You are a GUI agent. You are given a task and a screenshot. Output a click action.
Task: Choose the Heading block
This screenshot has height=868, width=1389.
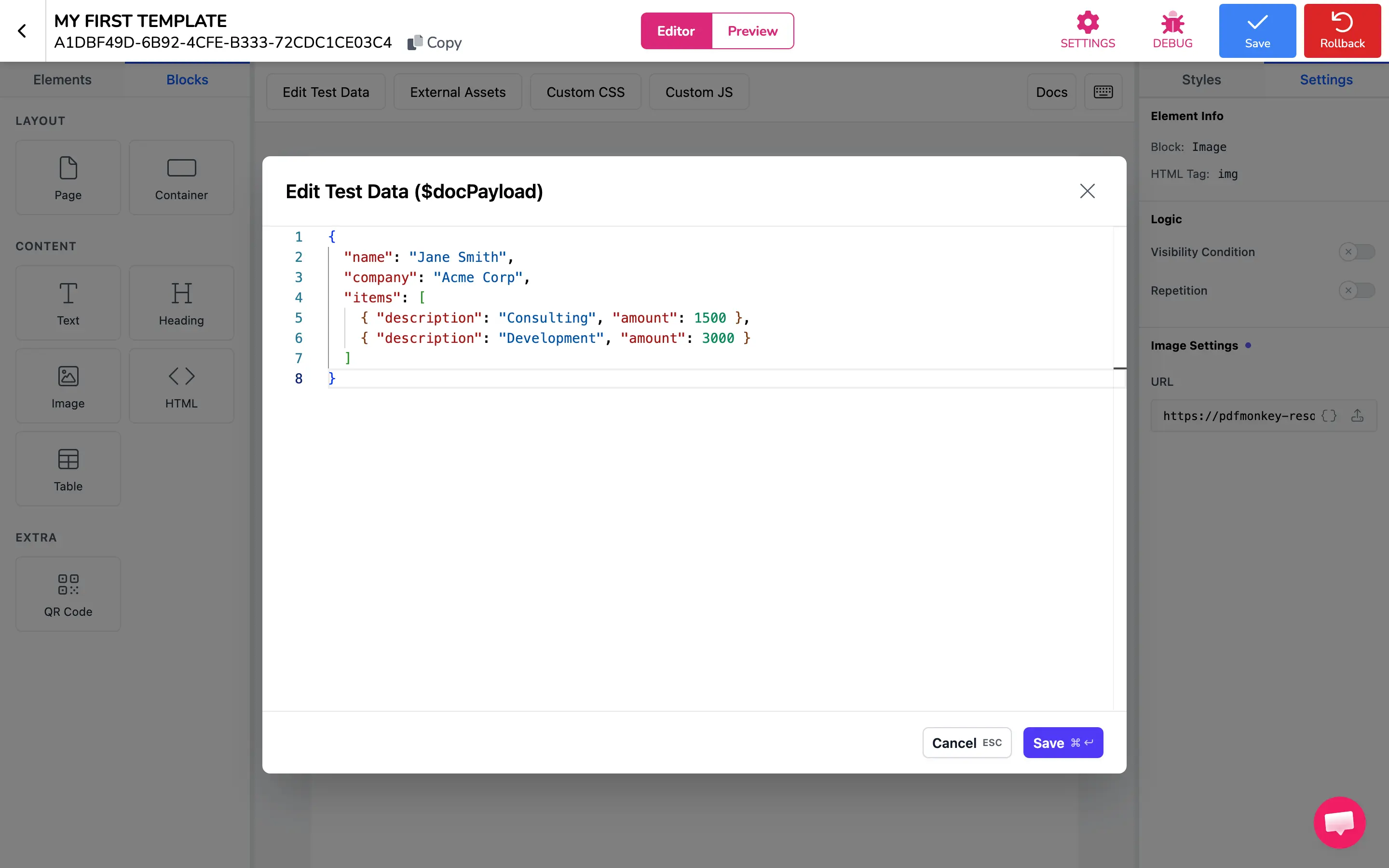click(x=181, y=303)
